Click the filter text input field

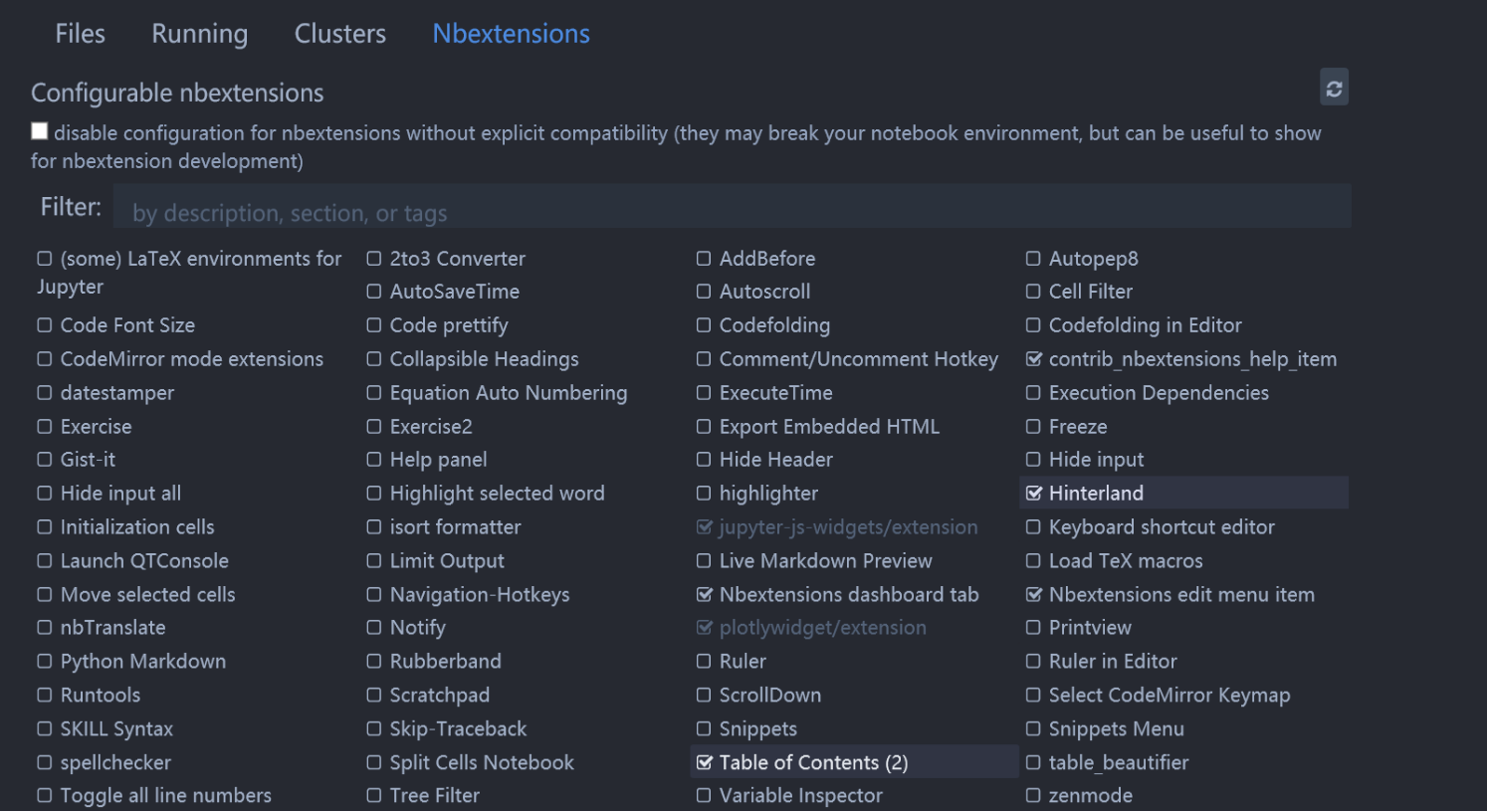coord(732,212)
